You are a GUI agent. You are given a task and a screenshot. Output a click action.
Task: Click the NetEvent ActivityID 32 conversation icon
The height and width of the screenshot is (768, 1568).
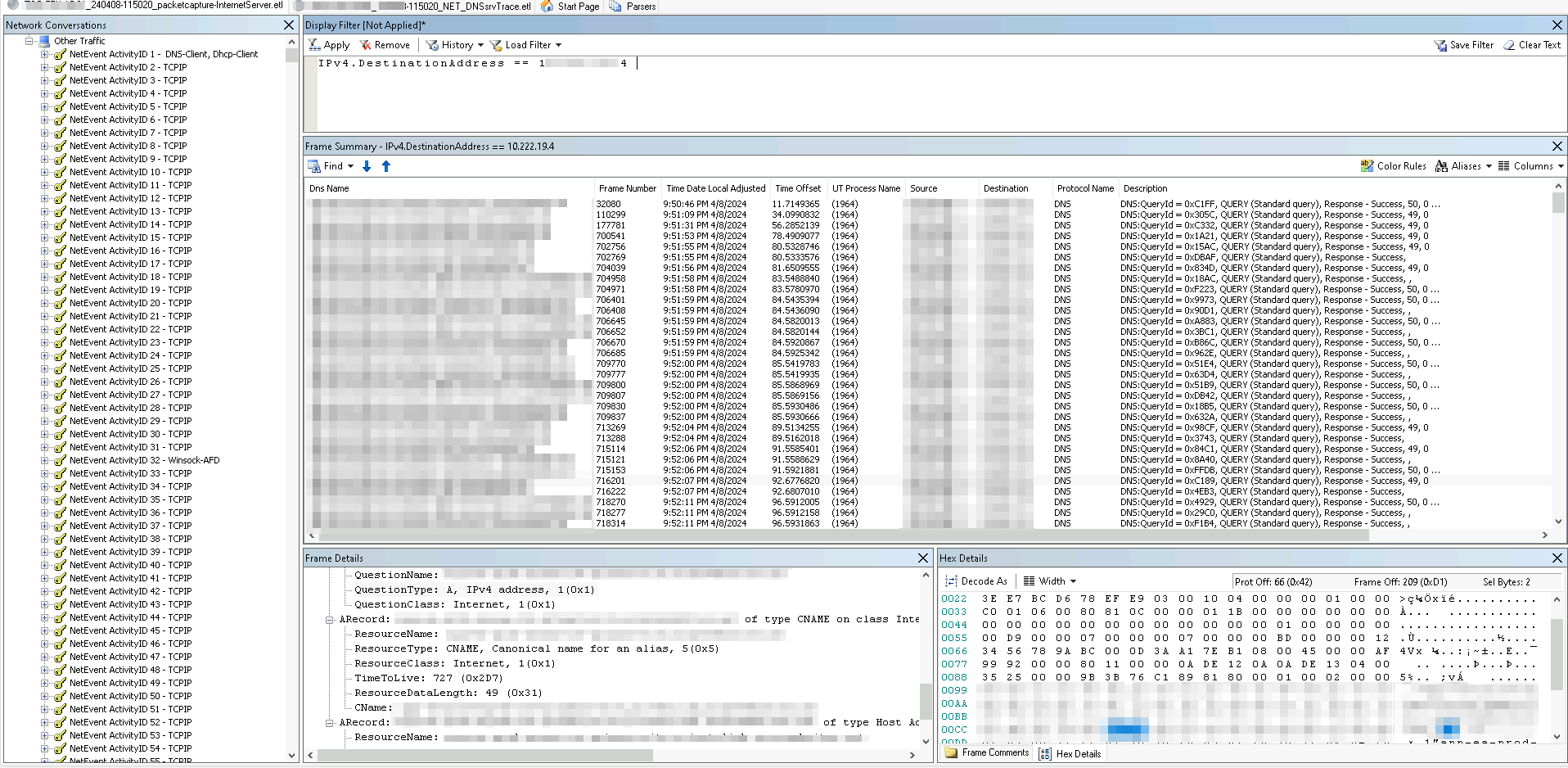tap(60, 460)
